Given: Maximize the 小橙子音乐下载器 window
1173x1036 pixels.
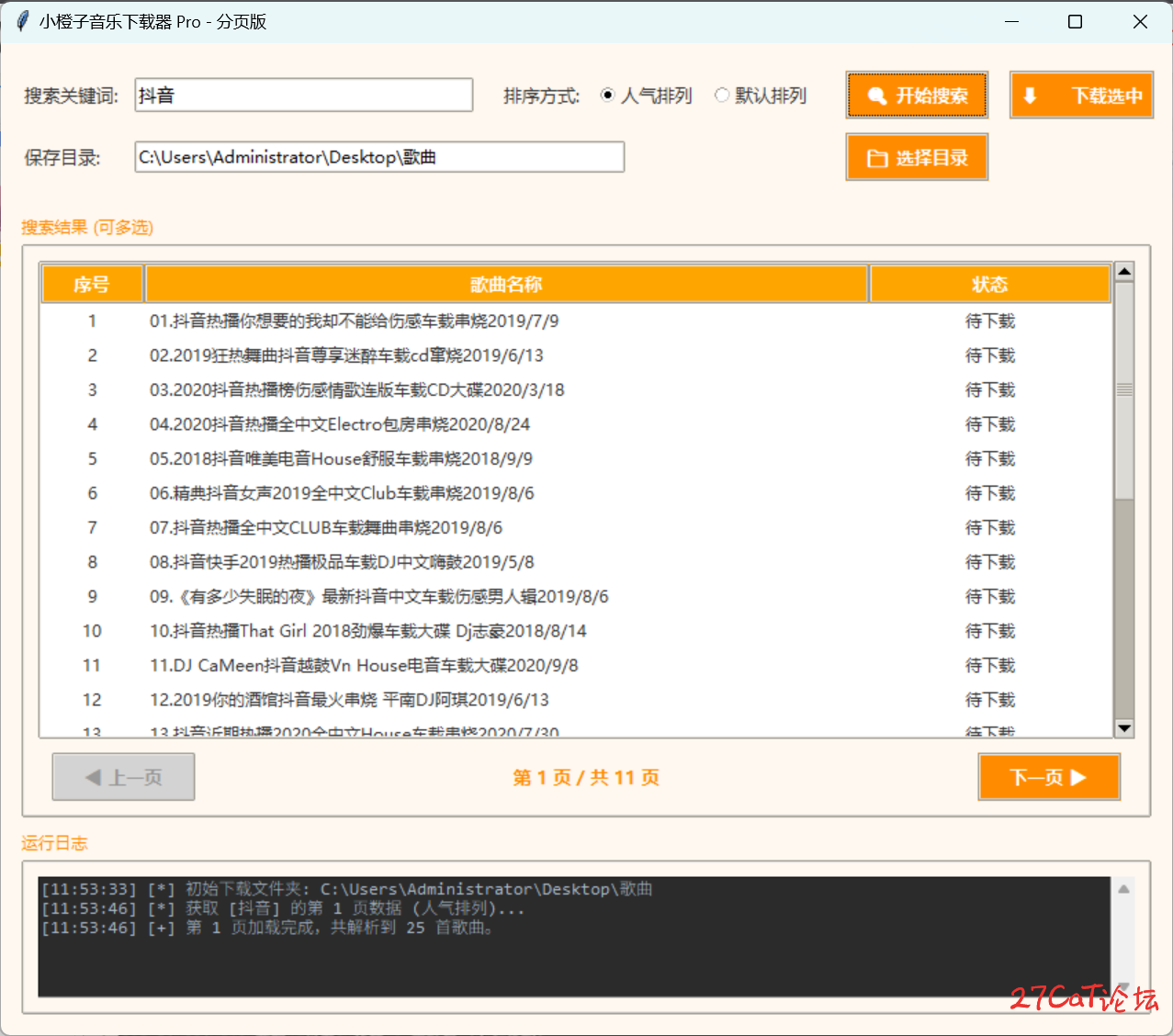Looking at the screenshot, I should pyautogui.click(x=1075, y=21).
